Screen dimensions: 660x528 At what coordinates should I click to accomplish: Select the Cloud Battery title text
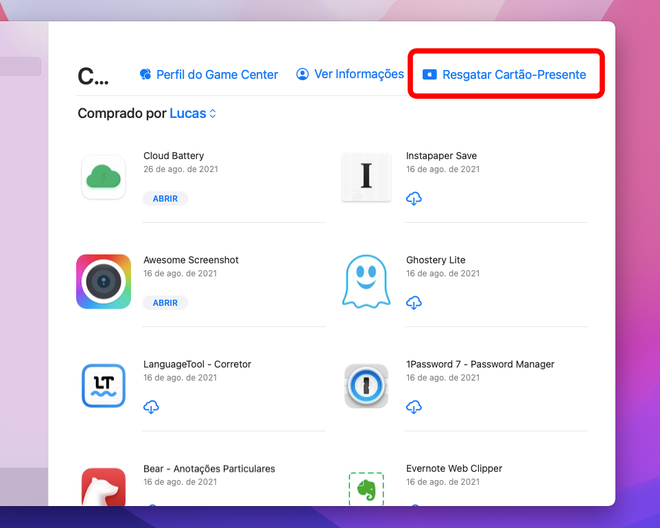coord(173,156)
